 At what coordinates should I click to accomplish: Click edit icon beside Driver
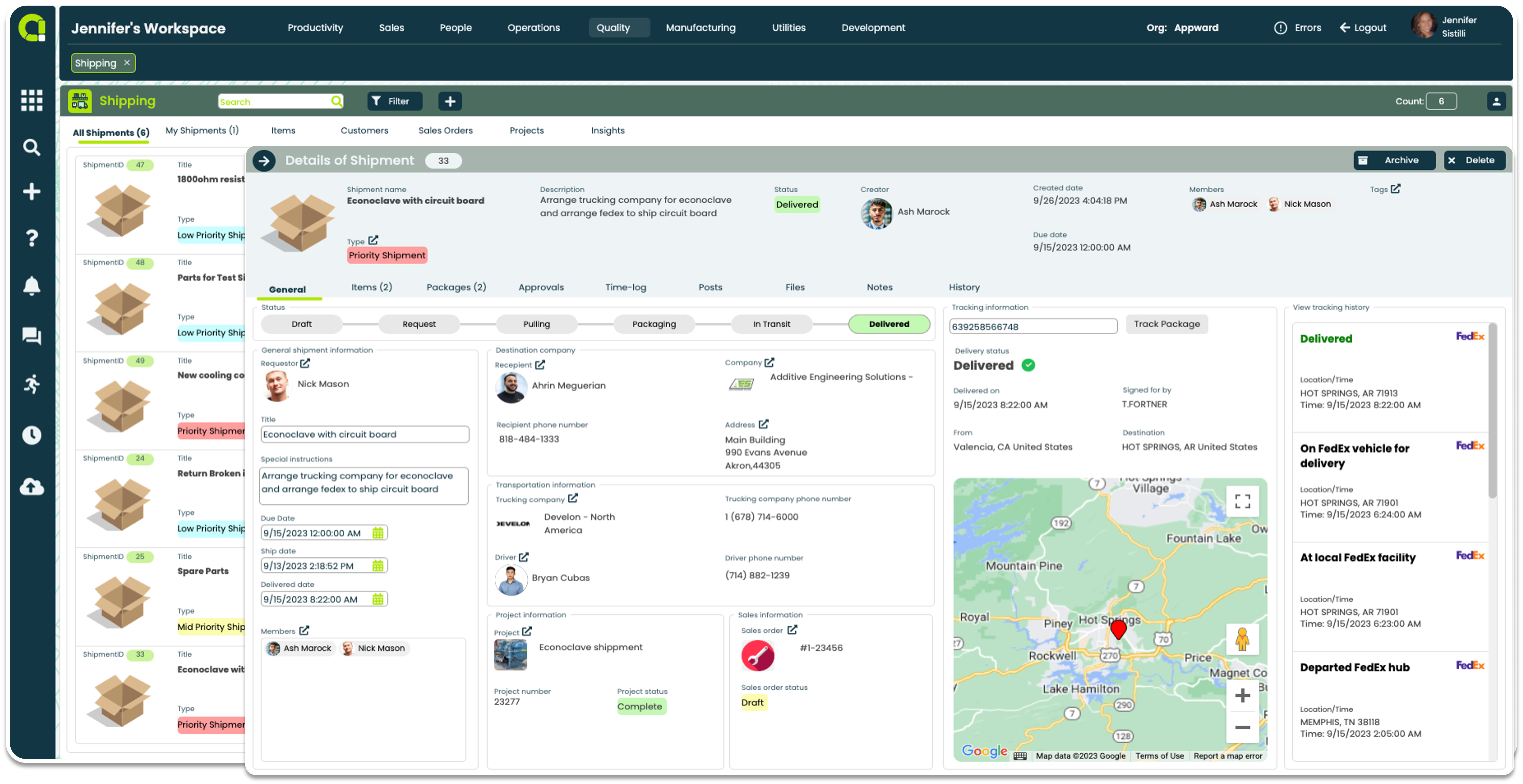click(523, 557)
